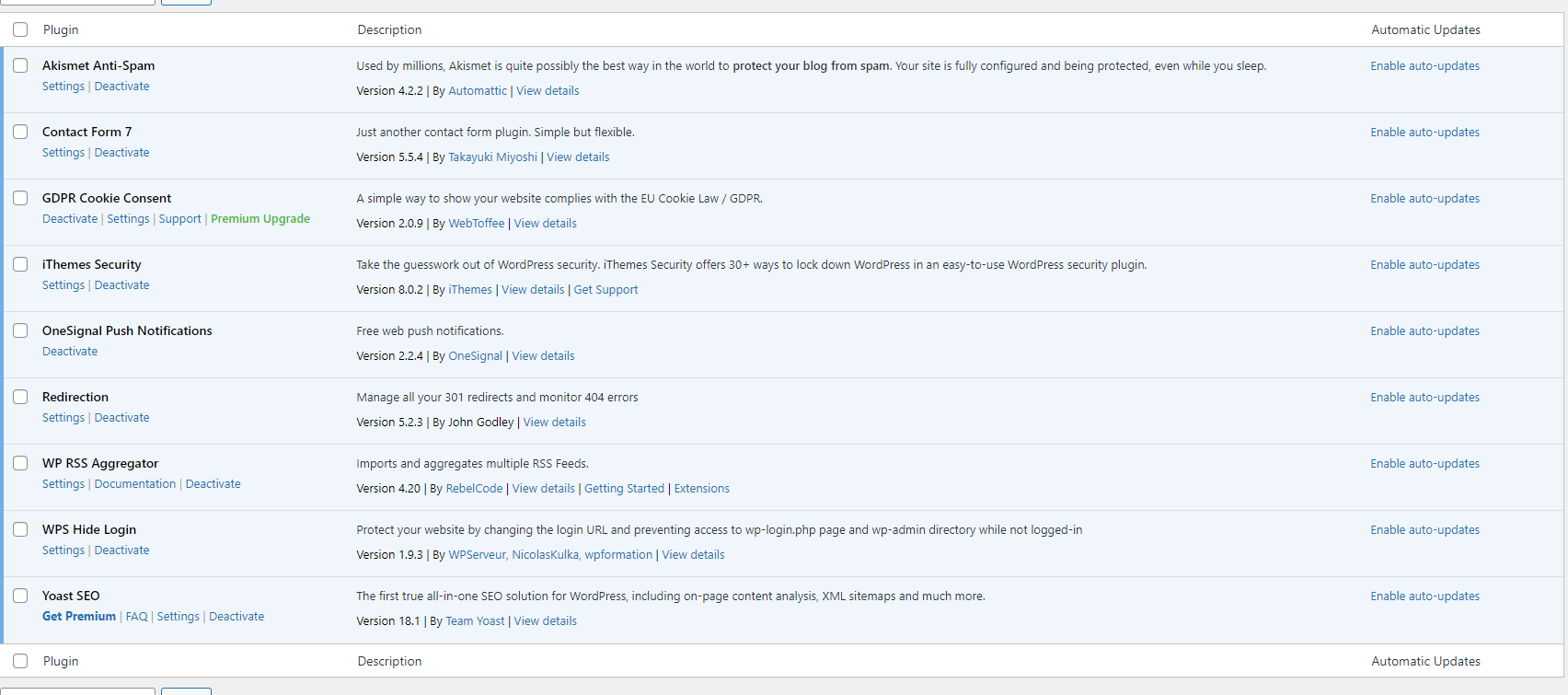Open Settings for WPS Hide Login

(x=63, y=550)
